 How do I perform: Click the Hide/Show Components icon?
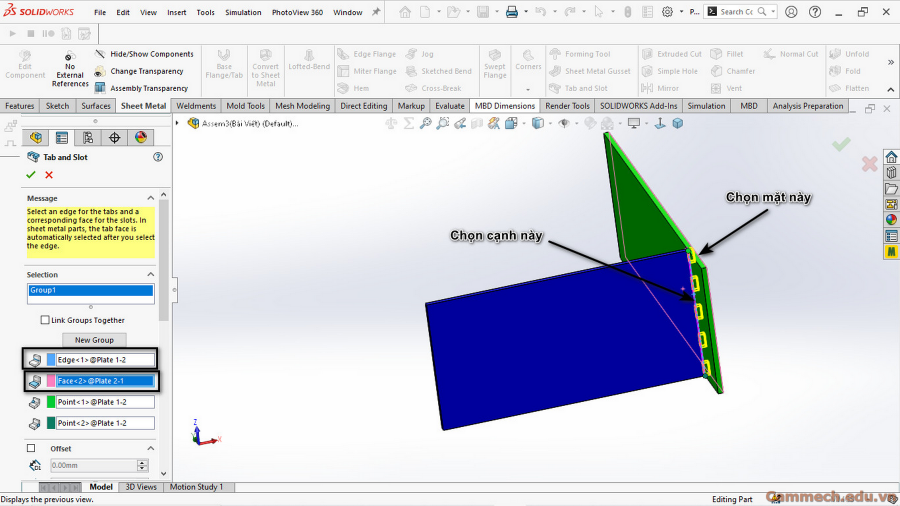tap(100, 54)
